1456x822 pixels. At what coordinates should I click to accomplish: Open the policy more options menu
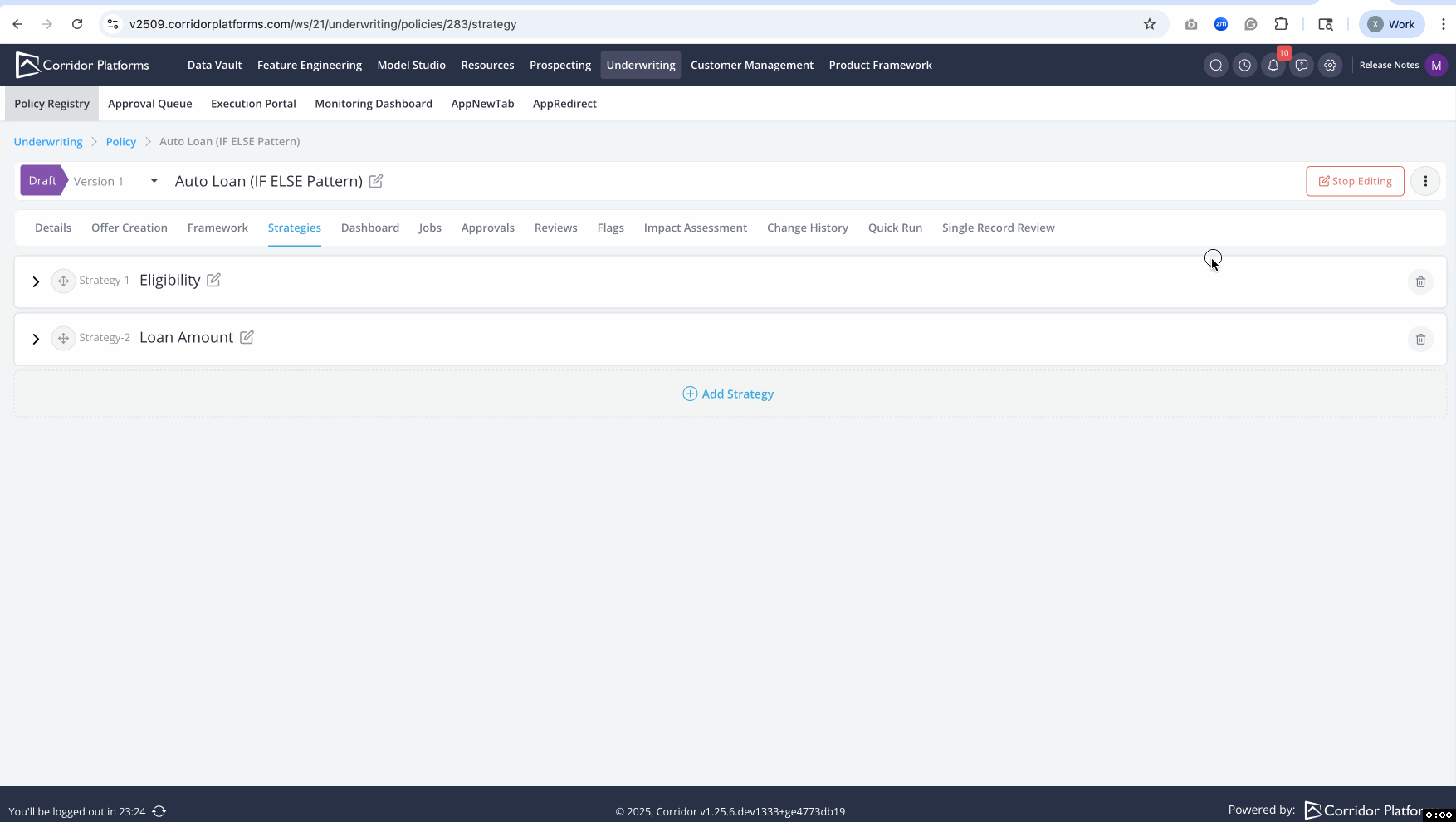1425,181
